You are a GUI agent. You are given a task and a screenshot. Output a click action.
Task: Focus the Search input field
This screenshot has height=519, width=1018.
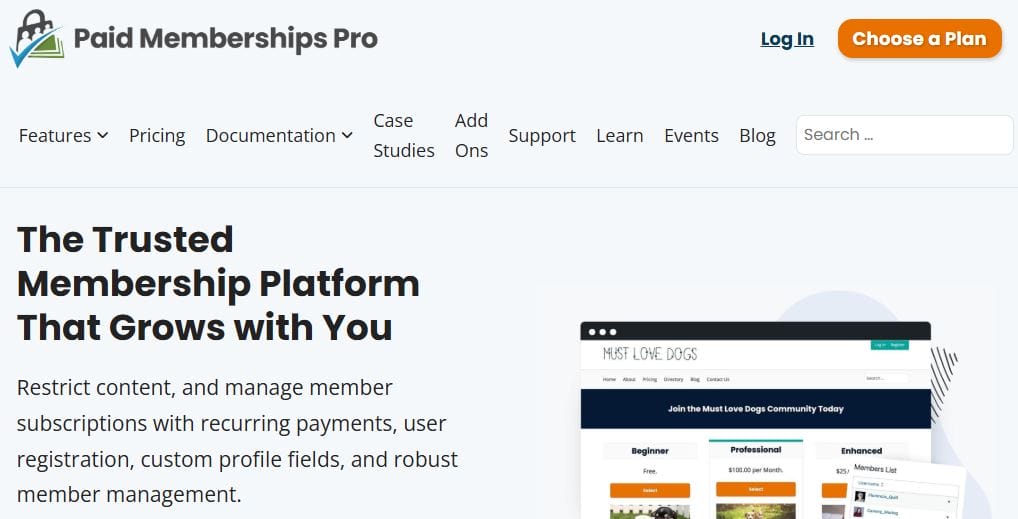pos(904,134)
